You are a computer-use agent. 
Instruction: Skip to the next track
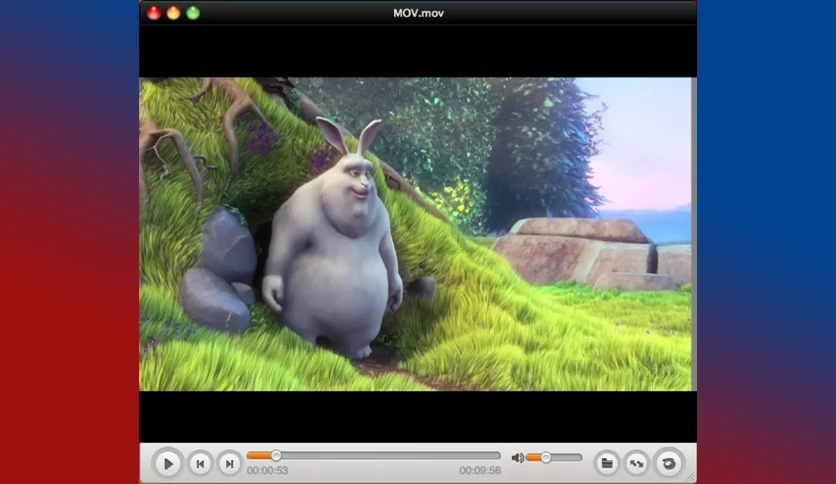point(229,464)
